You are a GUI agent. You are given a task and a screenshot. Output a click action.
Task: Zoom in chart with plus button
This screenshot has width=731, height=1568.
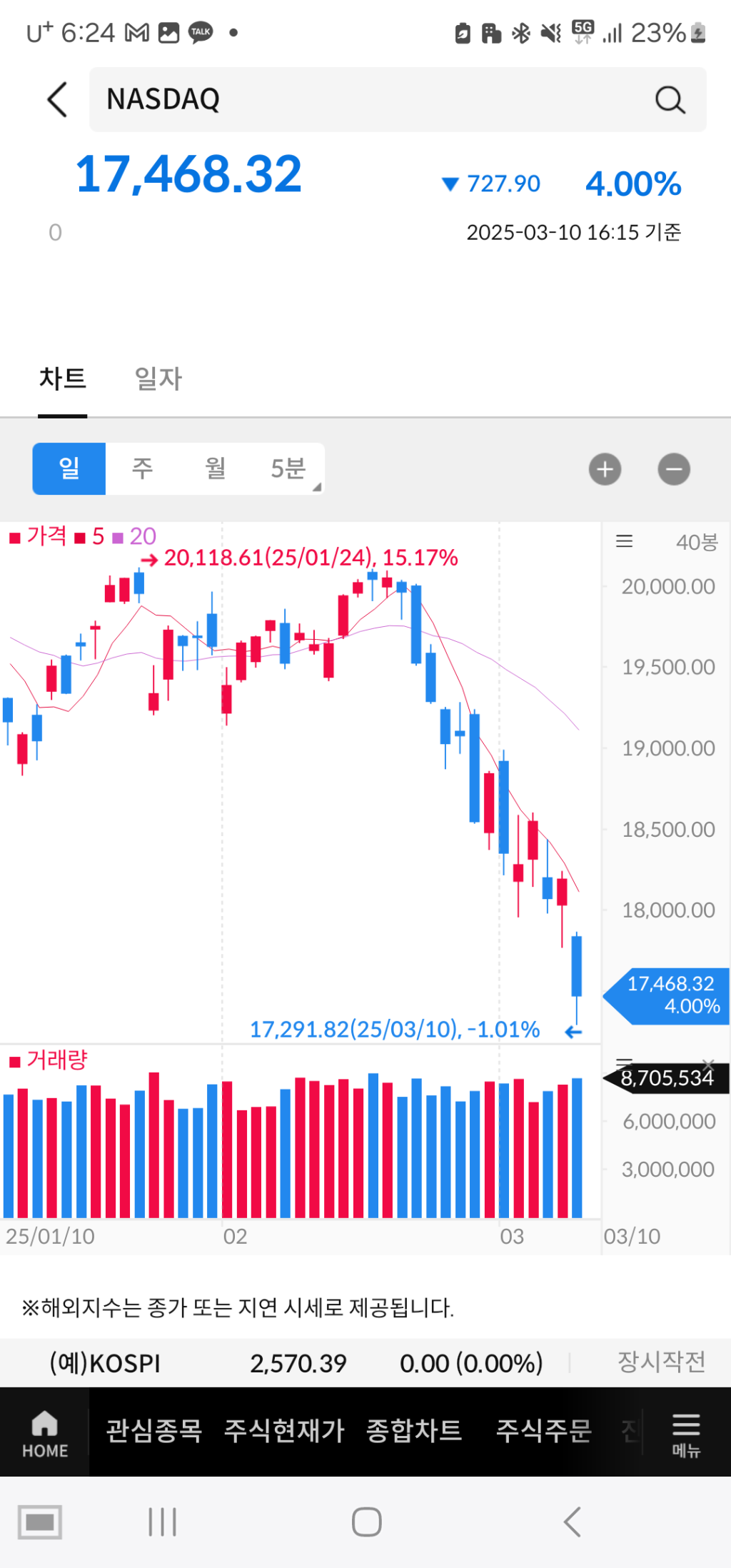(x=605, y=469)
